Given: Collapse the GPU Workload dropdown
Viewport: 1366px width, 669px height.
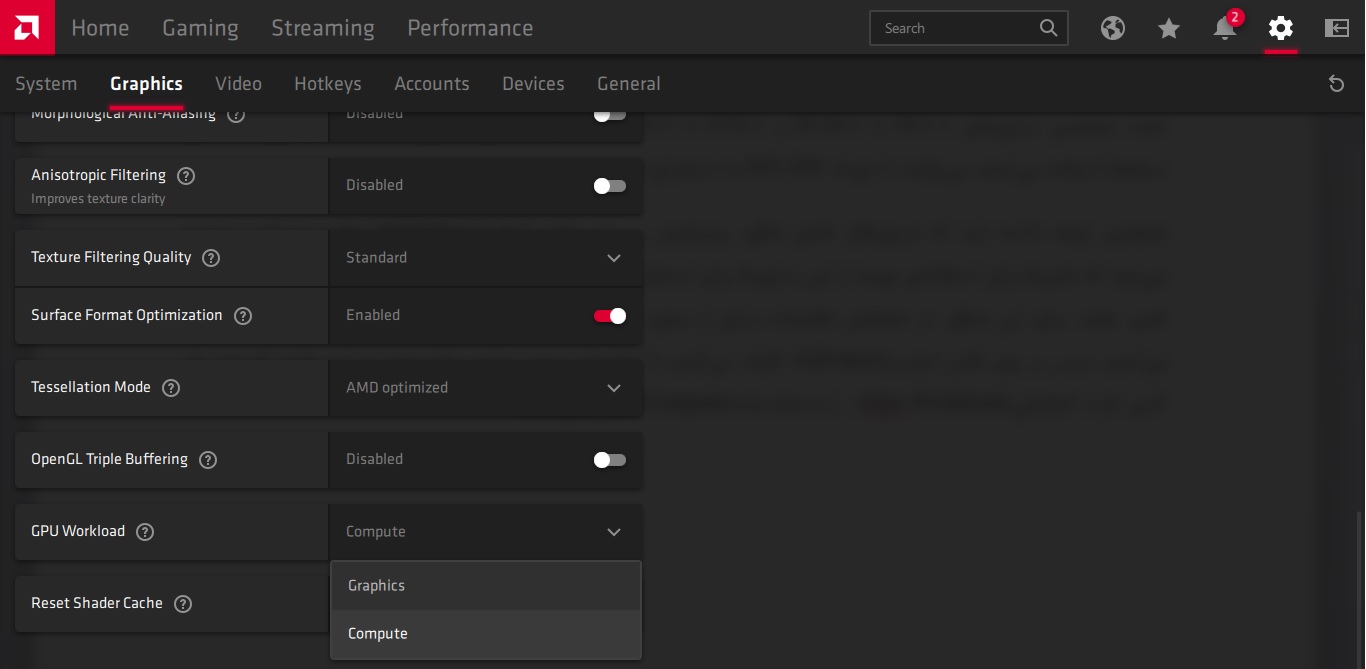Looking at the screenshot, I should click(x=613, y=532).
